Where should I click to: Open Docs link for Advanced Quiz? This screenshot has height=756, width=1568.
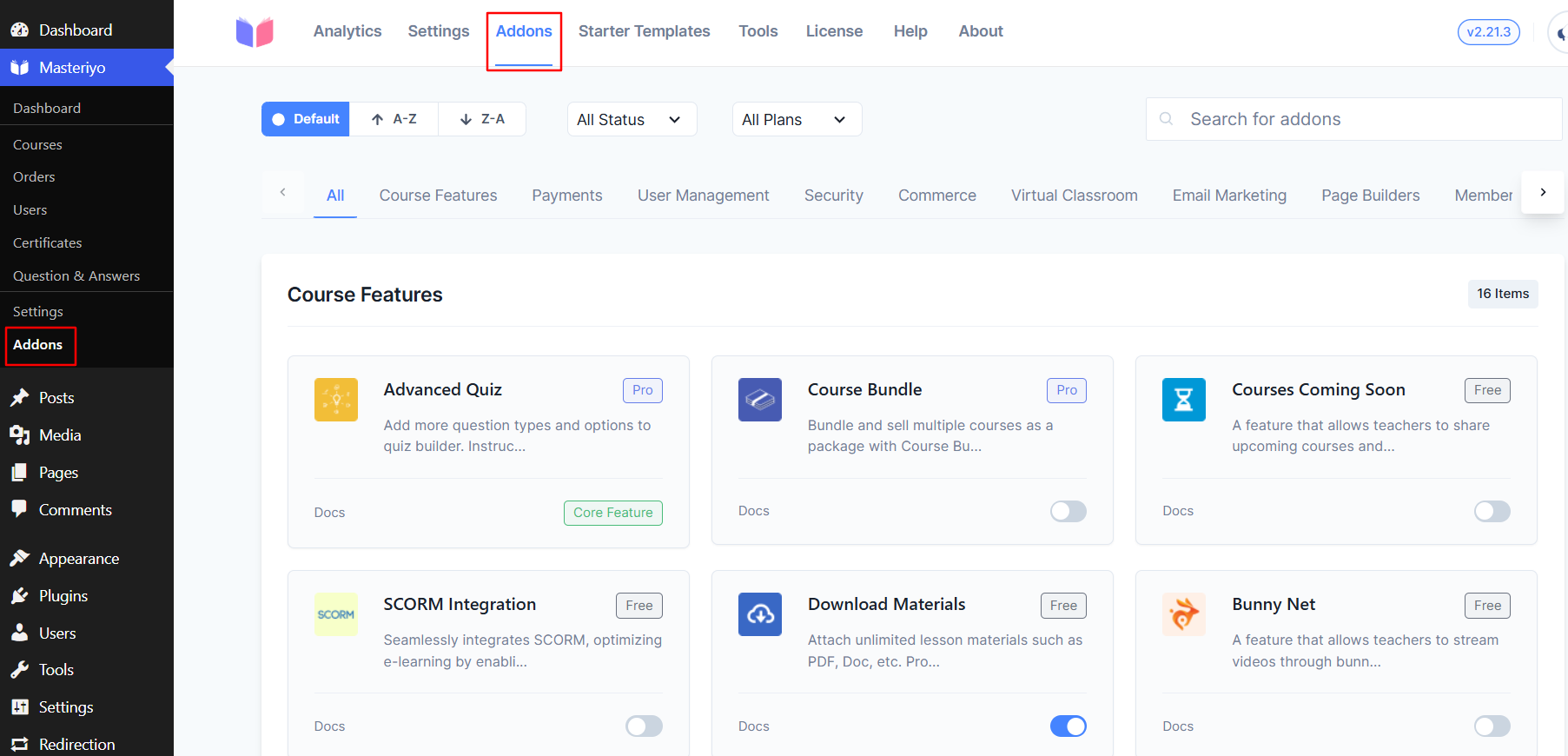click(x=329, y=513)
